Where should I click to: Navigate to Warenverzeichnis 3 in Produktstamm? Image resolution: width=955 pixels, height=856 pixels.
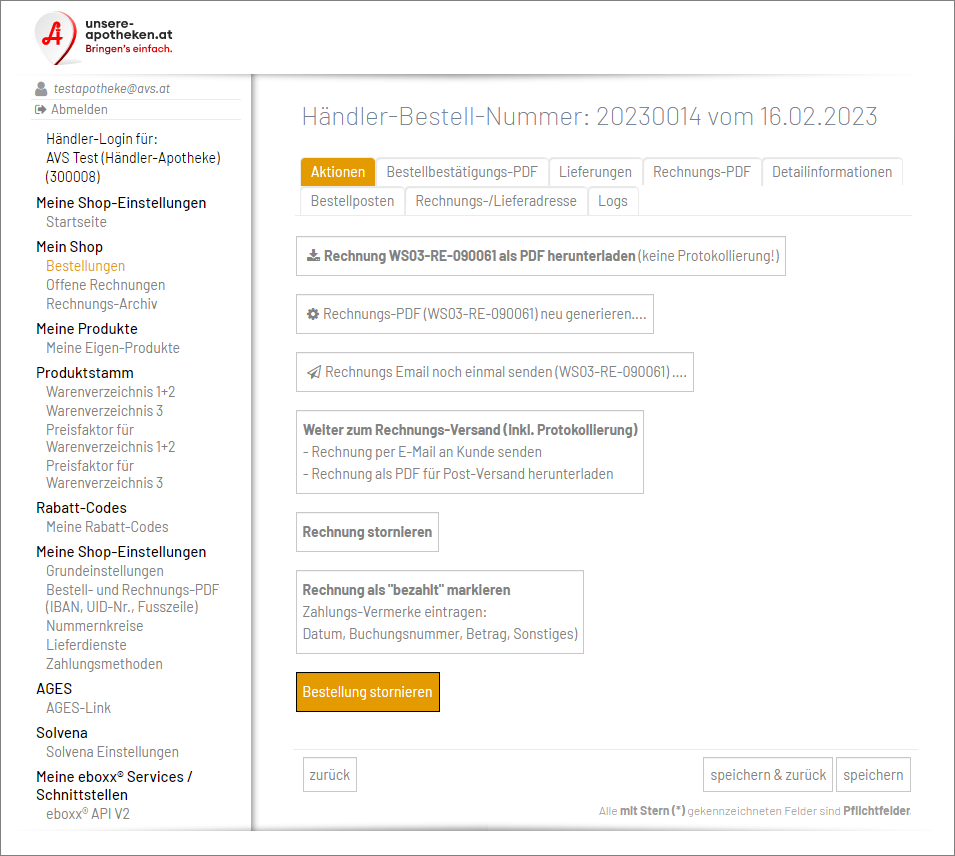[x=104, y=411]
